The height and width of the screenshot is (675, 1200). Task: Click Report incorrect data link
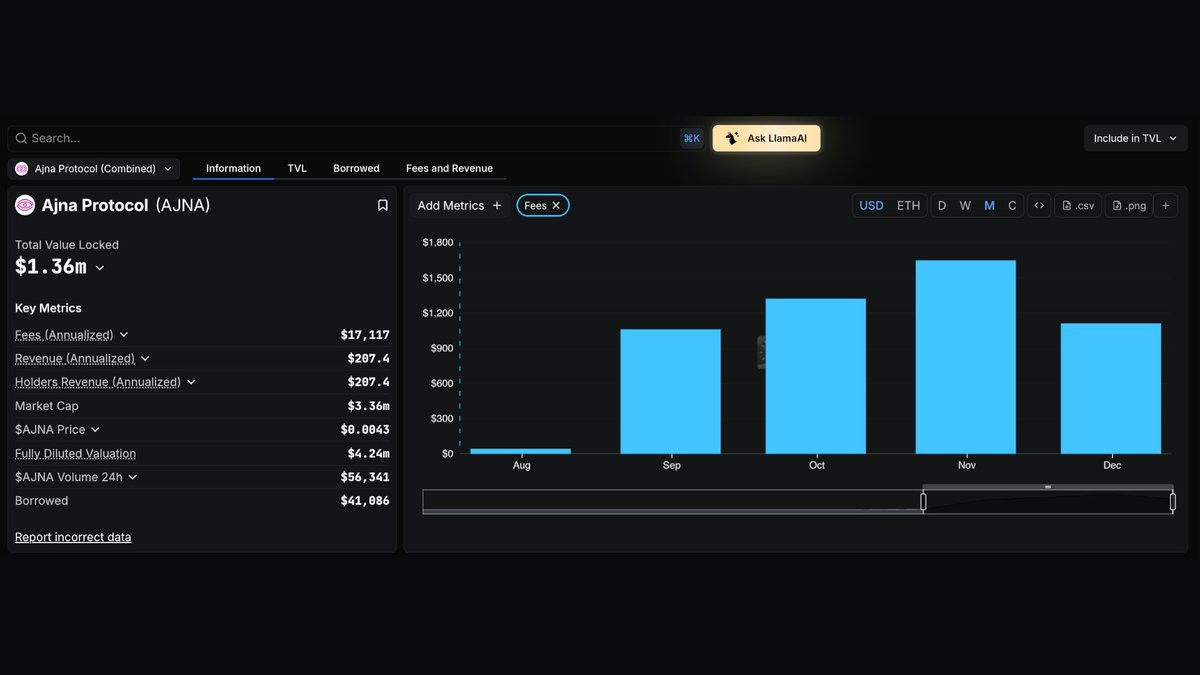[x=73, y=537]
